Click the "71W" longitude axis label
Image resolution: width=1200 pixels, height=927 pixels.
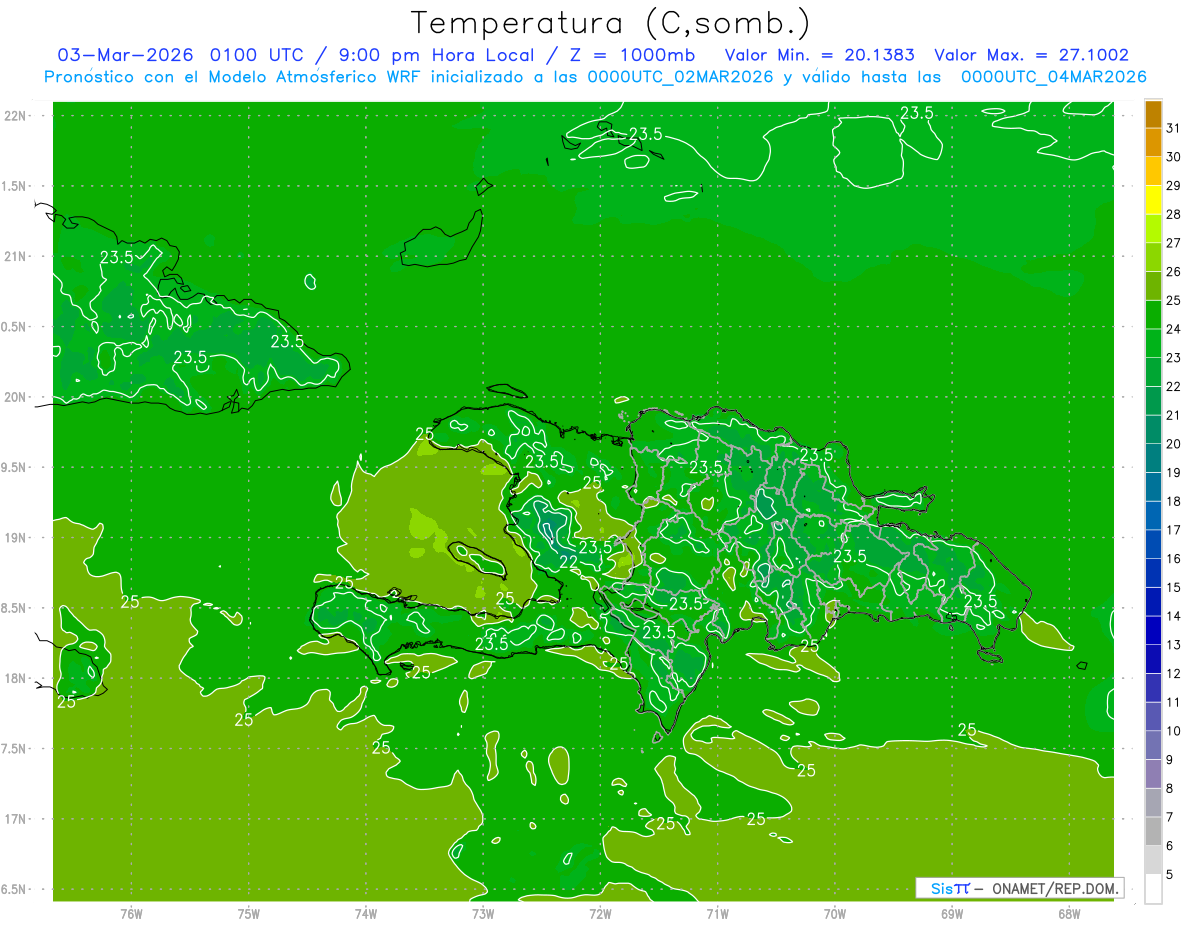coord(717,914)
